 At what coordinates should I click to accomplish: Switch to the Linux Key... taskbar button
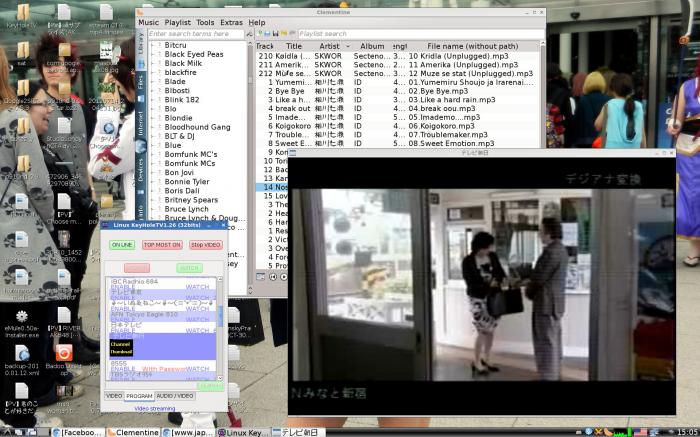[x=243, y=432]
